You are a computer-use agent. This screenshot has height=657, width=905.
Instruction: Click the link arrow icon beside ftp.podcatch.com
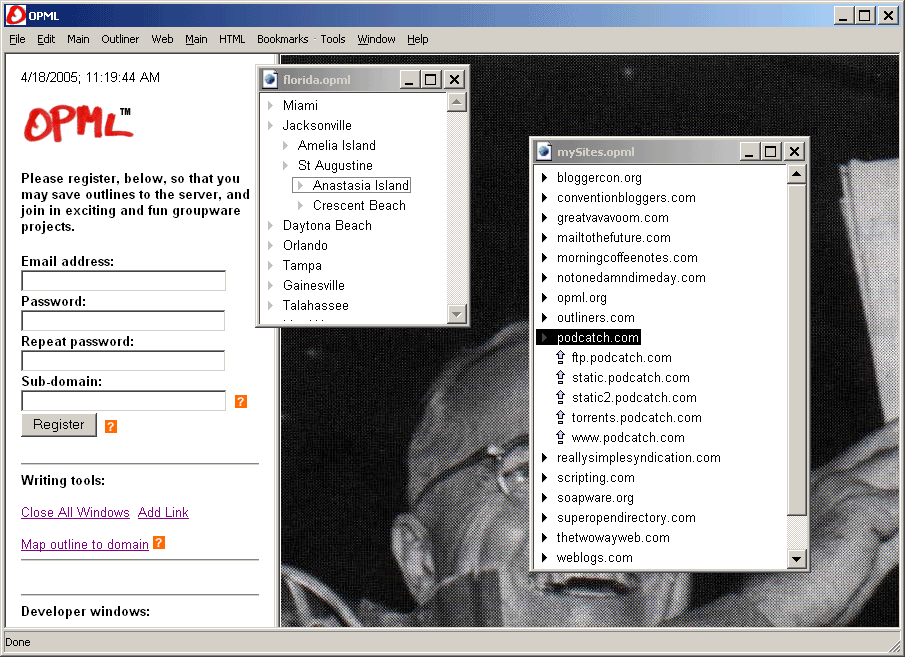(560, 358)
